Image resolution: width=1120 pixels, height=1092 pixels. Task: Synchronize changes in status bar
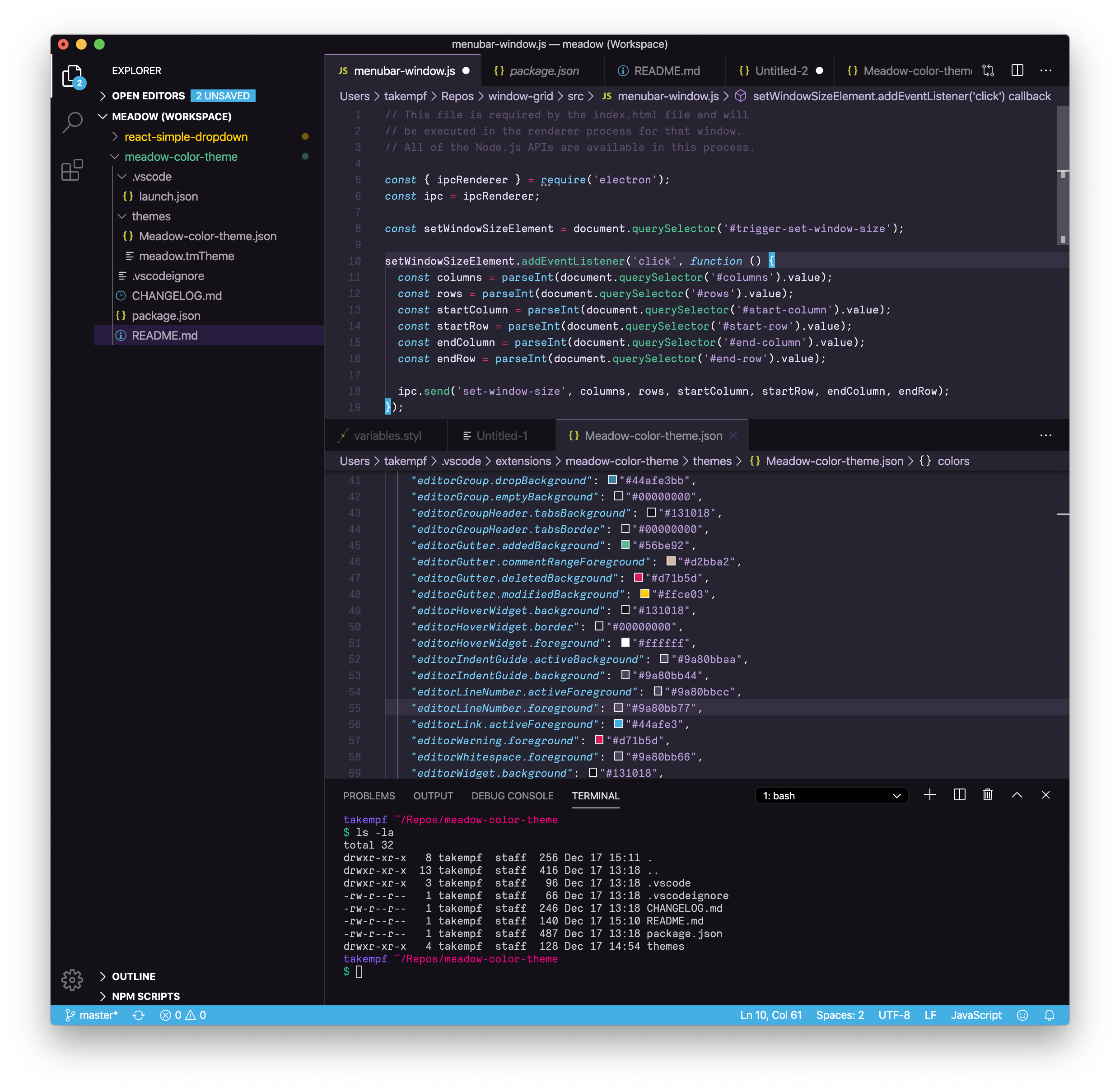pyautogui.click(x=138, y=1015)
